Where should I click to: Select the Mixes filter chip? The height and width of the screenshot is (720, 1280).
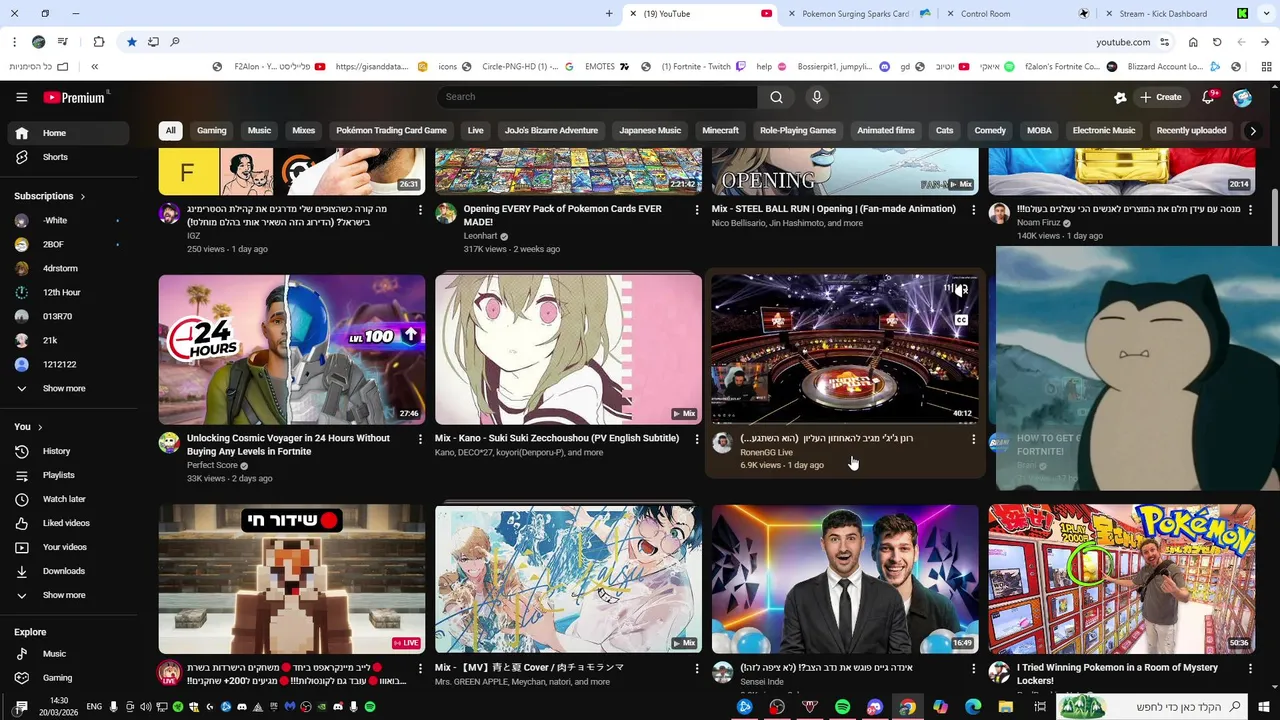coord(303,131)
